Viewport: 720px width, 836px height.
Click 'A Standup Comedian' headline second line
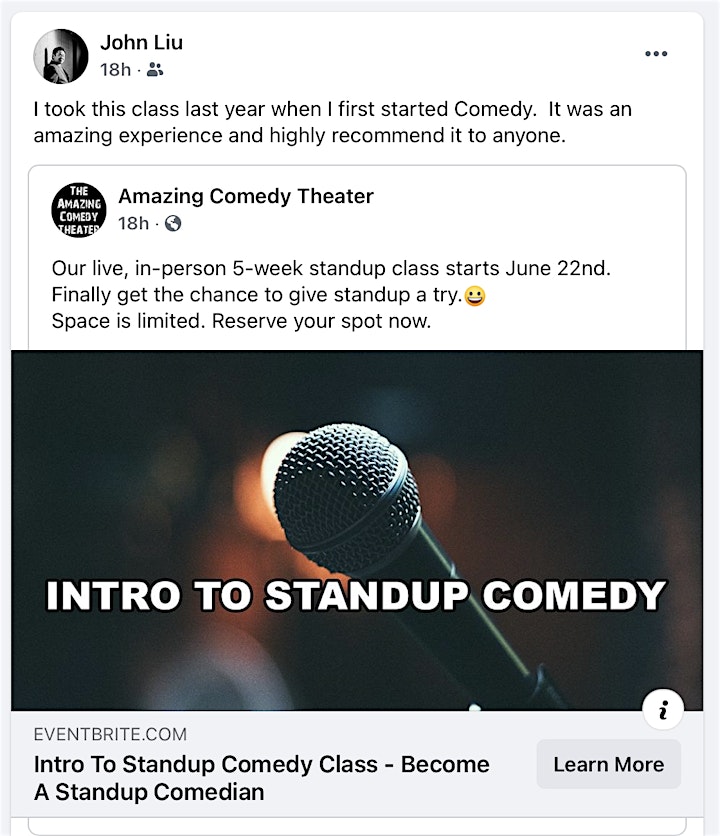coord(149,792)
